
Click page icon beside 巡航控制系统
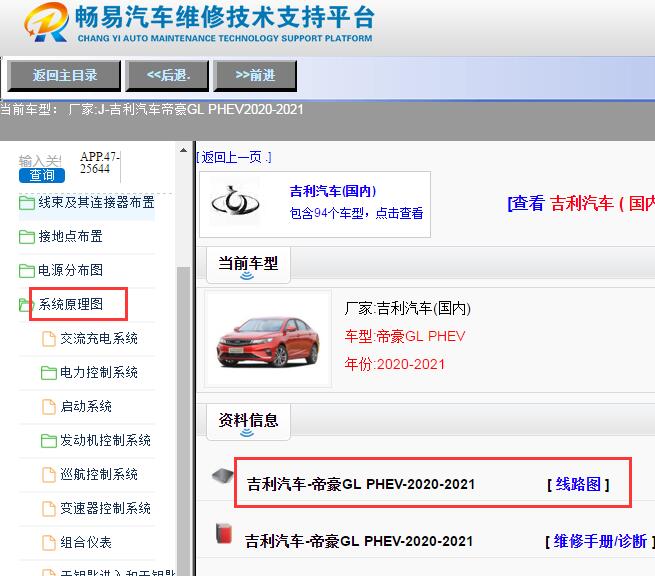tap(49, 475)
